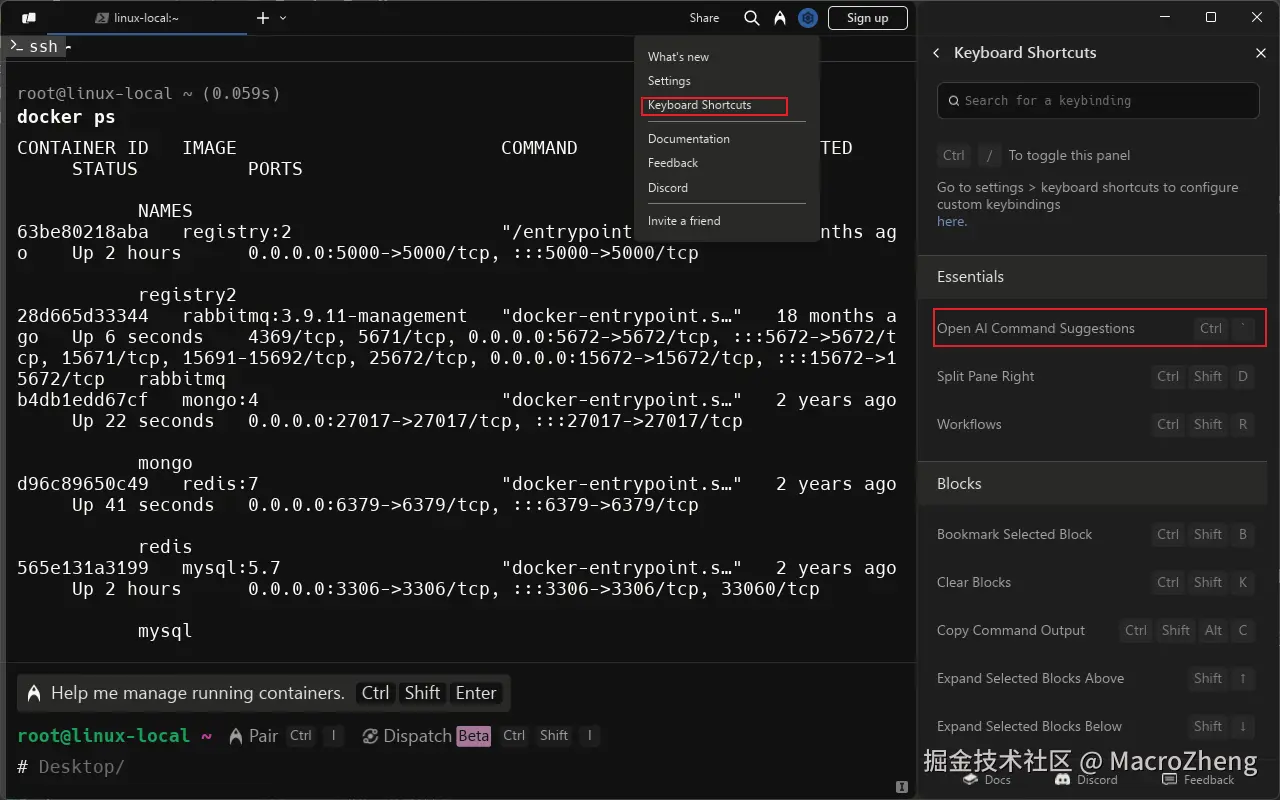
Task: Open the Warp Drive panel icon at top-left
Action: (29, 18)
